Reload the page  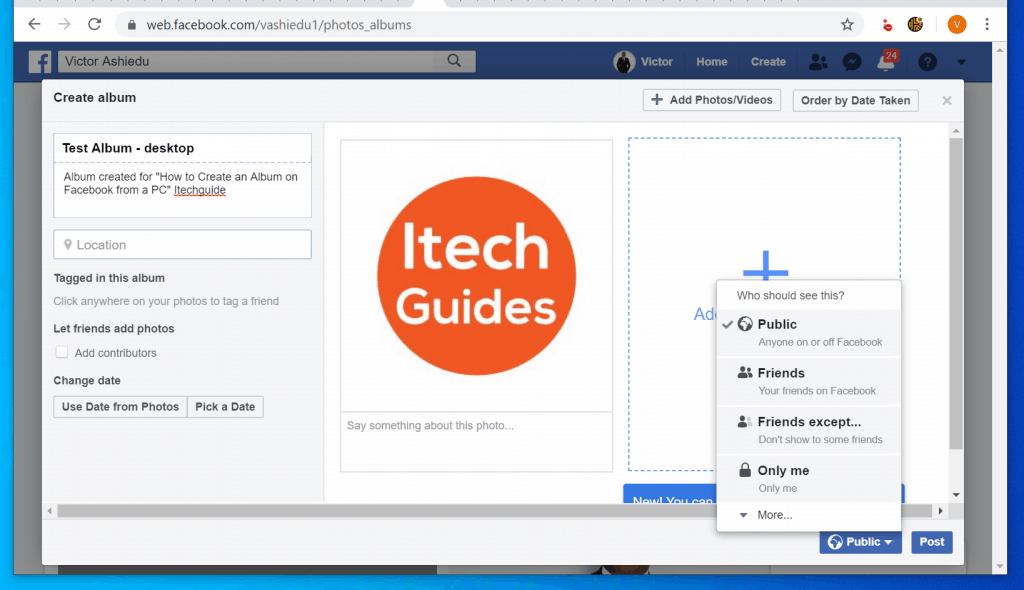click(95, 24)
